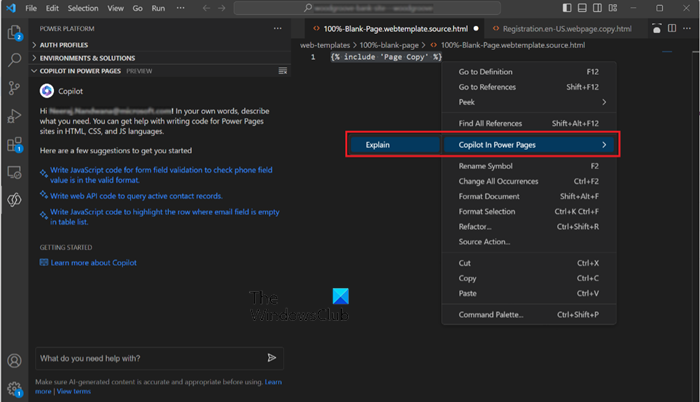The width and height of the screenshot is (700, 402).
Task: Click Learn more about Copilot link
Action: click(x=93, y=263)
